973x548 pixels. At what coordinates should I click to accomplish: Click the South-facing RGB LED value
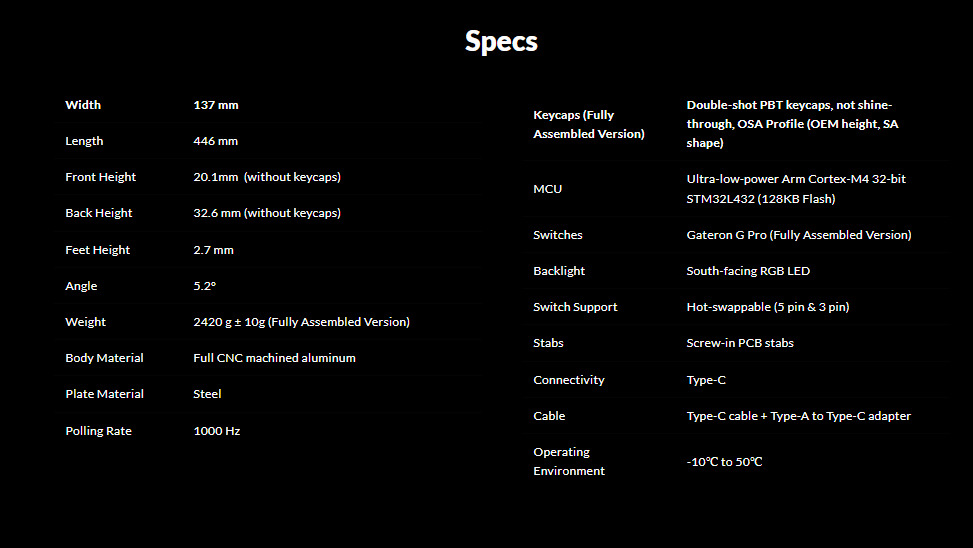tap(748, 271)
